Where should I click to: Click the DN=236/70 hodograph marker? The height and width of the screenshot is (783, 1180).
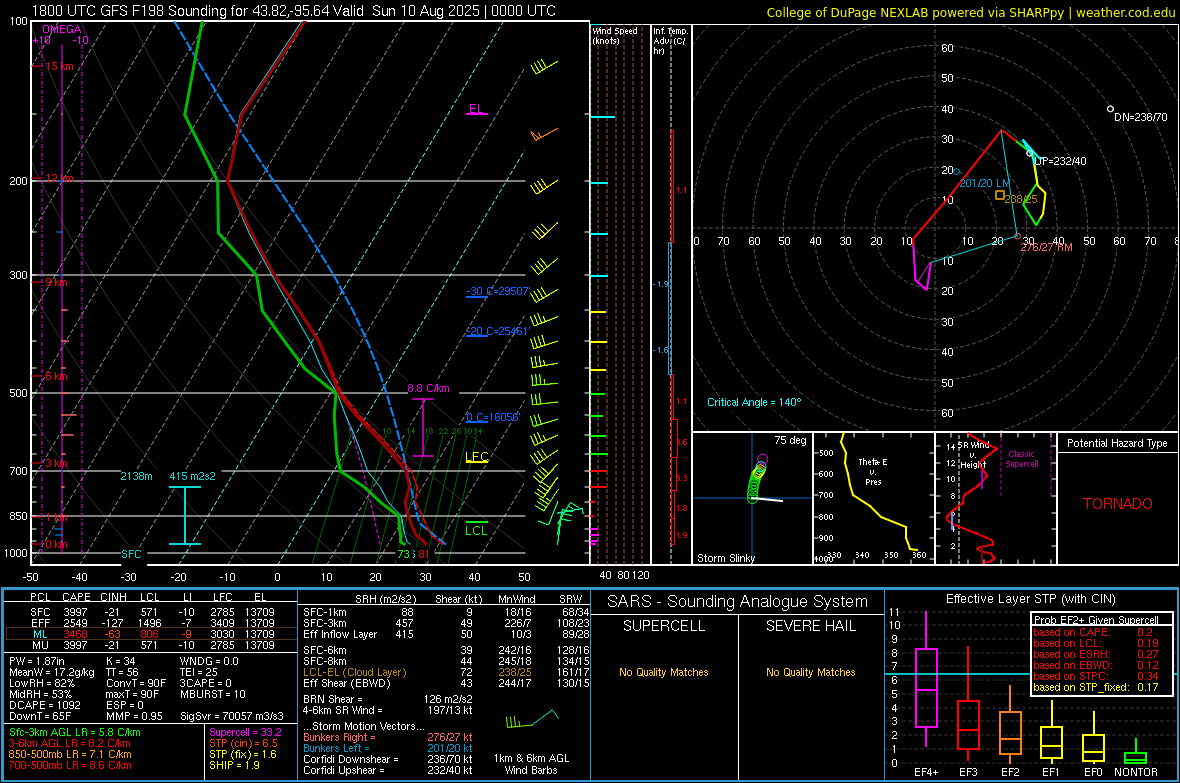(x=1110, y=109)
